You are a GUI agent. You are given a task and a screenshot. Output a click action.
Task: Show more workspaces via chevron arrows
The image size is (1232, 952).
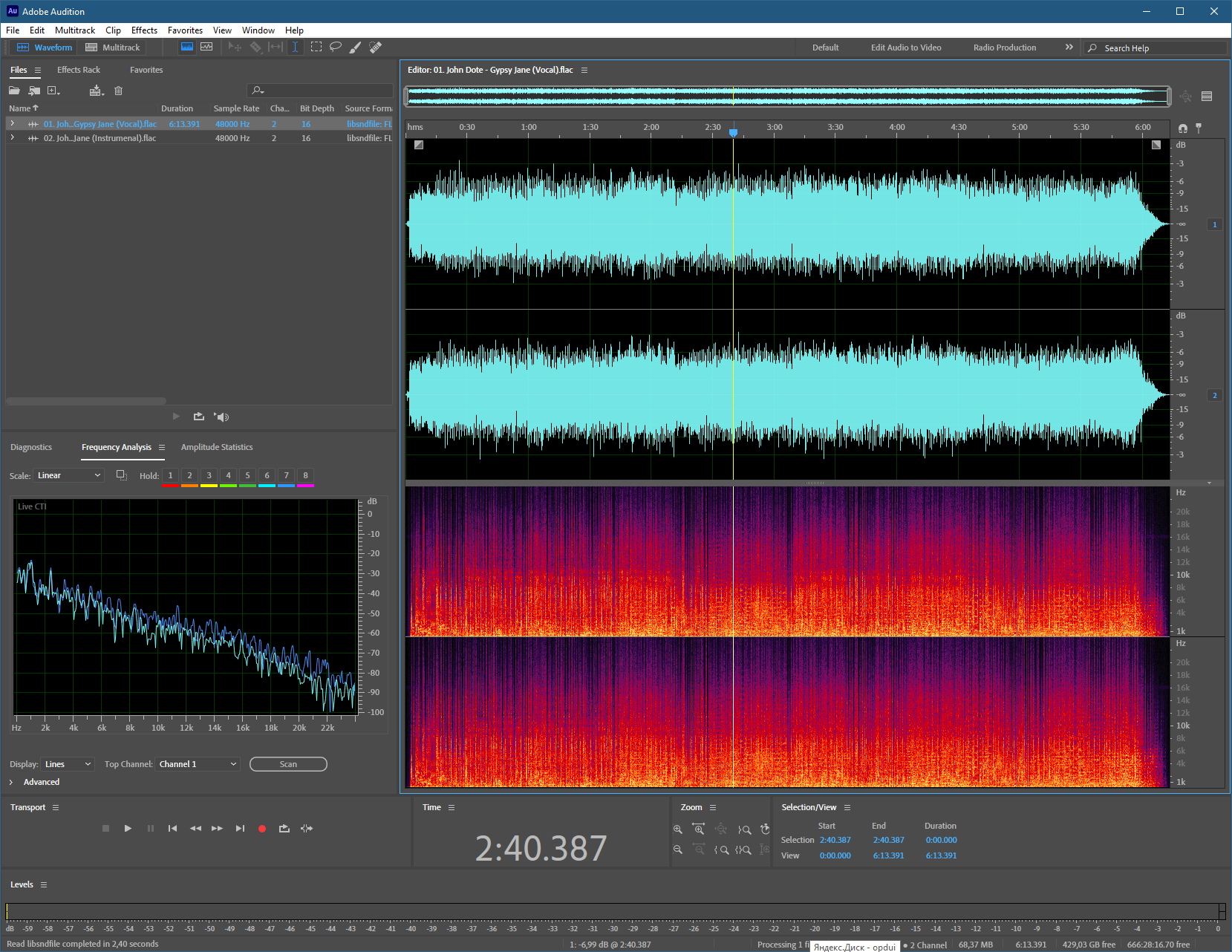(1069, 47)
